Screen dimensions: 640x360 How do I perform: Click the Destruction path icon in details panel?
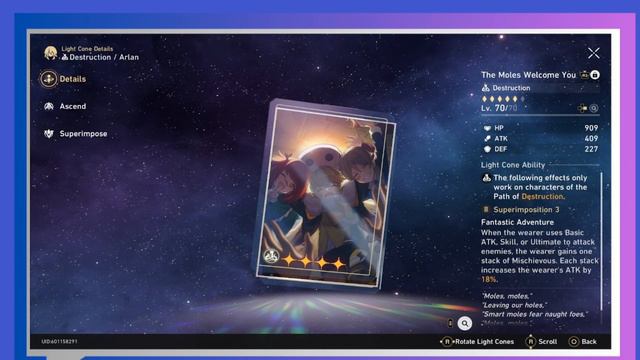coord(485,88)
